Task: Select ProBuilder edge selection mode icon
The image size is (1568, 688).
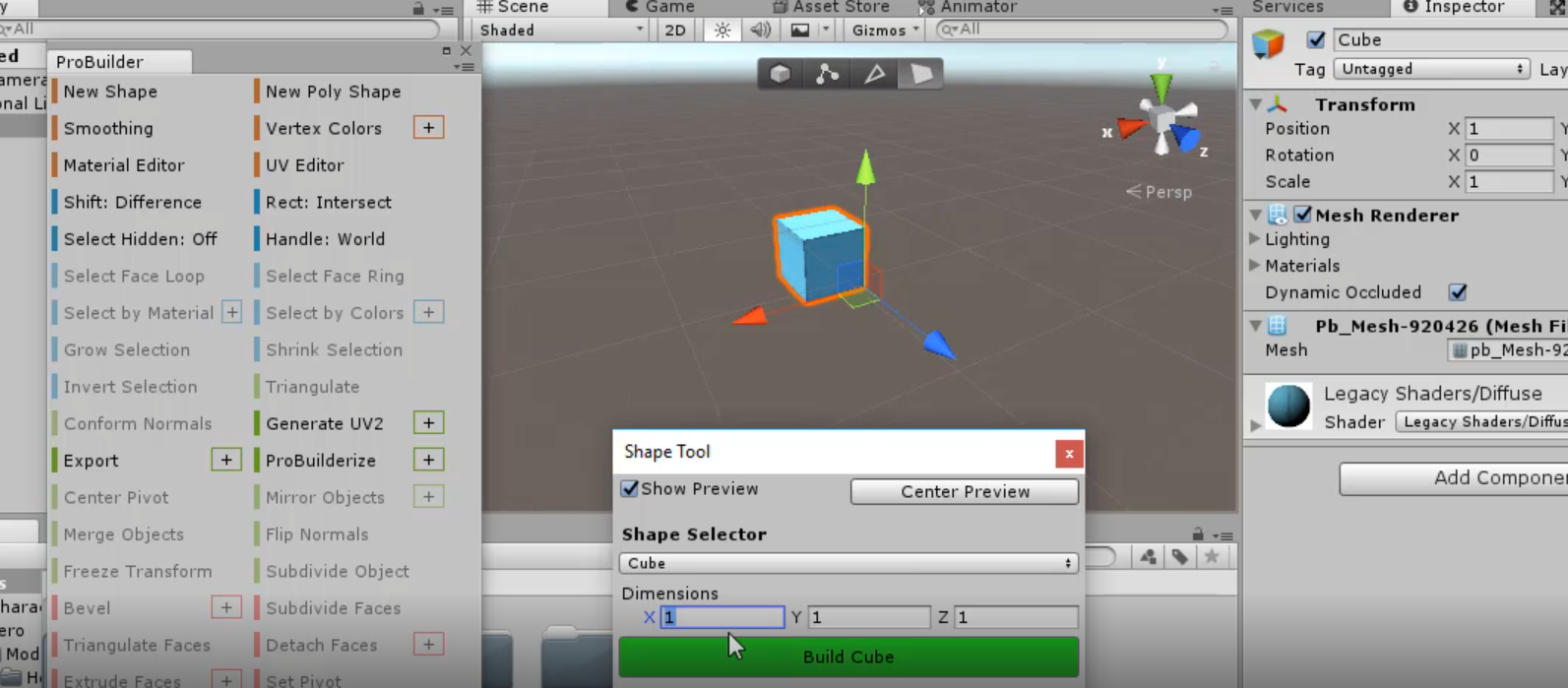Action: 874,74
